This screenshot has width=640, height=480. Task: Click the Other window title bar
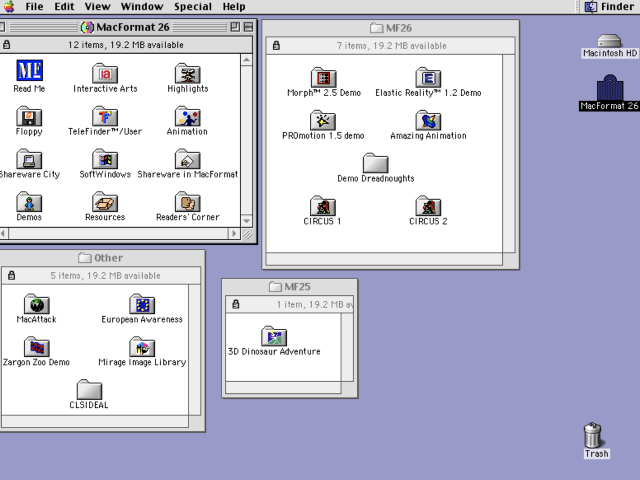[100, 258]
